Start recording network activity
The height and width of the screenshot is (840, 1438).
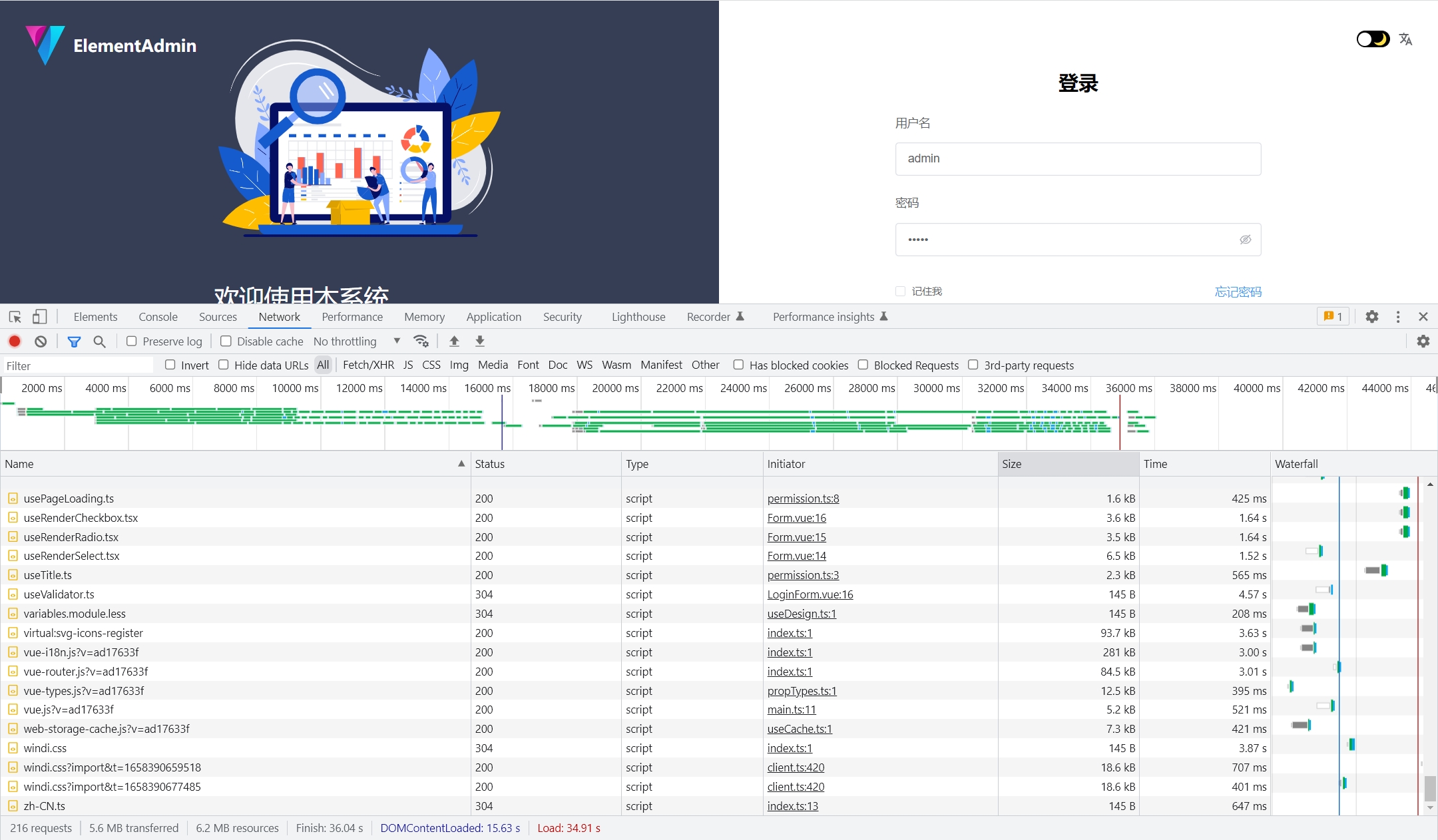tap(14, 341)
